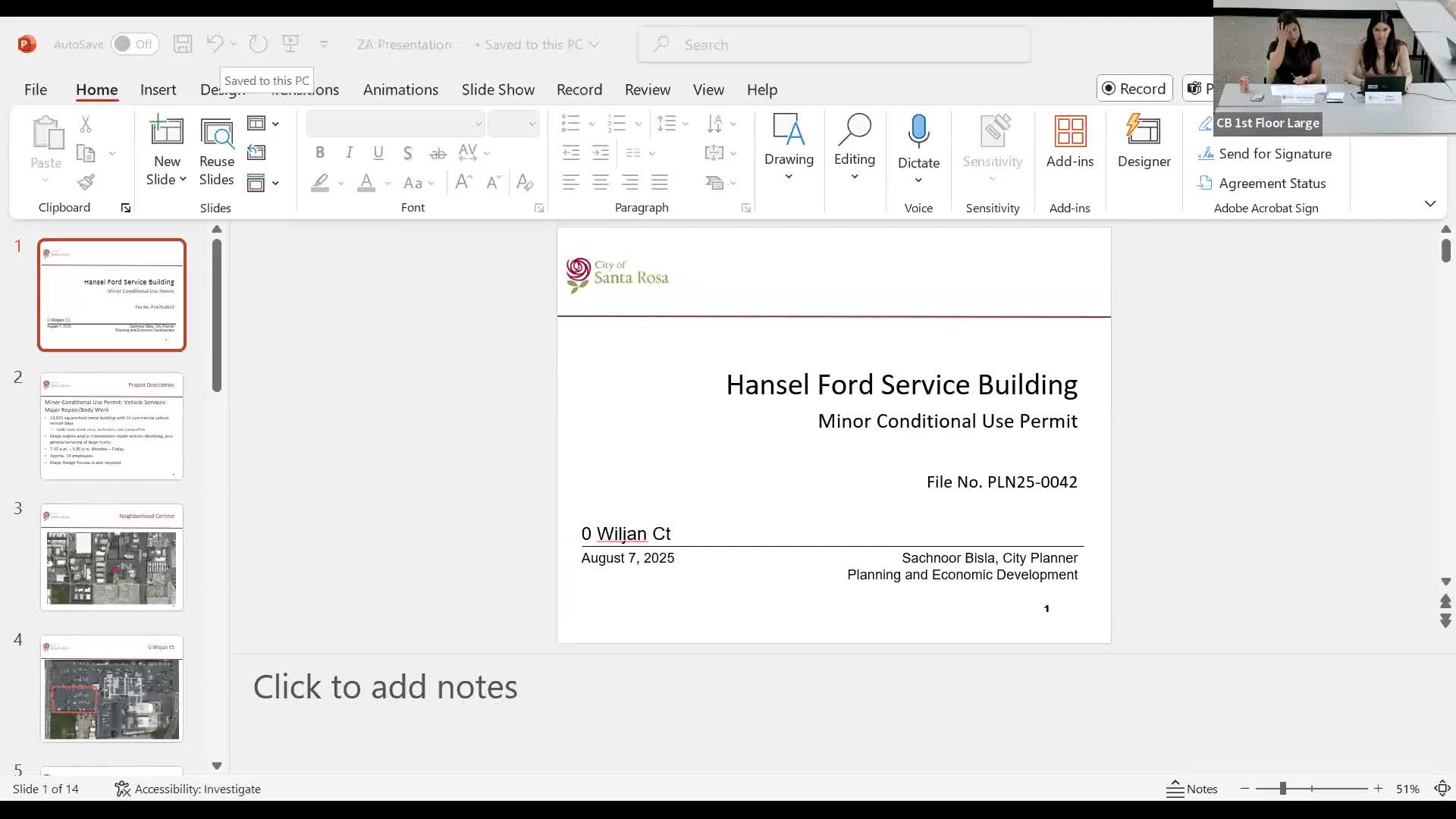The height and width of the screenshot is (819, 1456).
Task: Toggle AutoSave switch on
Action: click(x=134, y=44)
